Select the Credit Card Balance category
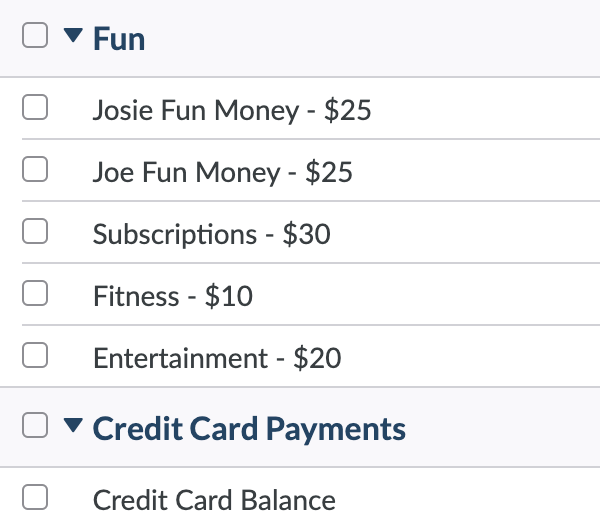 tap(214, 499)
